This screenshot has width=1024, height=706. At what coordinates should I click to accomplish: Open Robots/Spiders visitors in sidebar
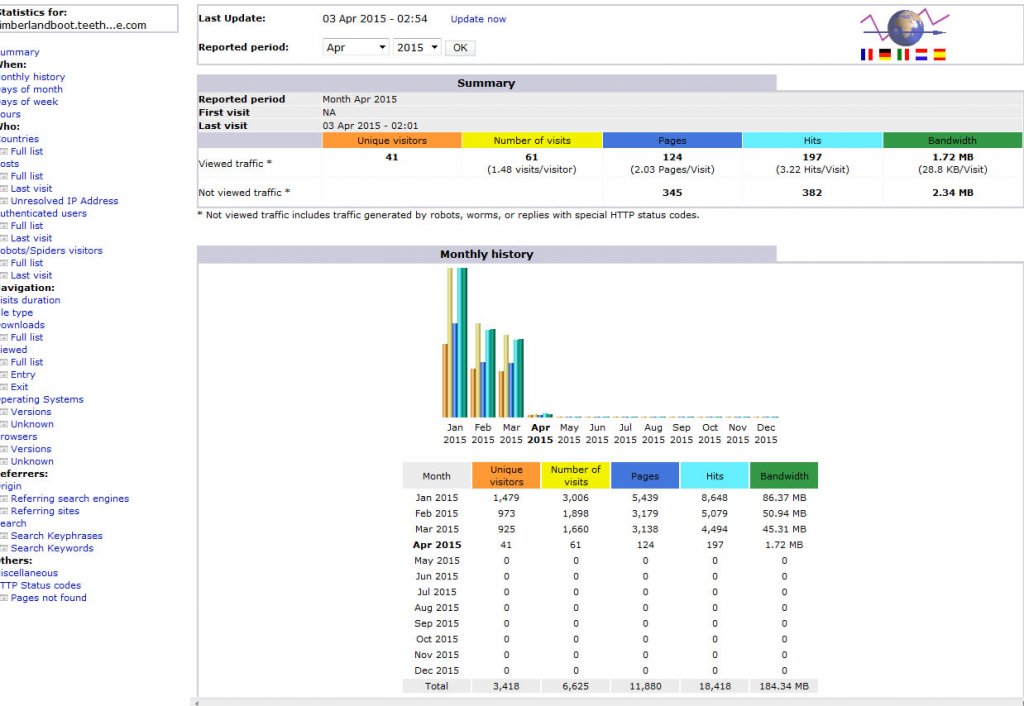[50, 251]
